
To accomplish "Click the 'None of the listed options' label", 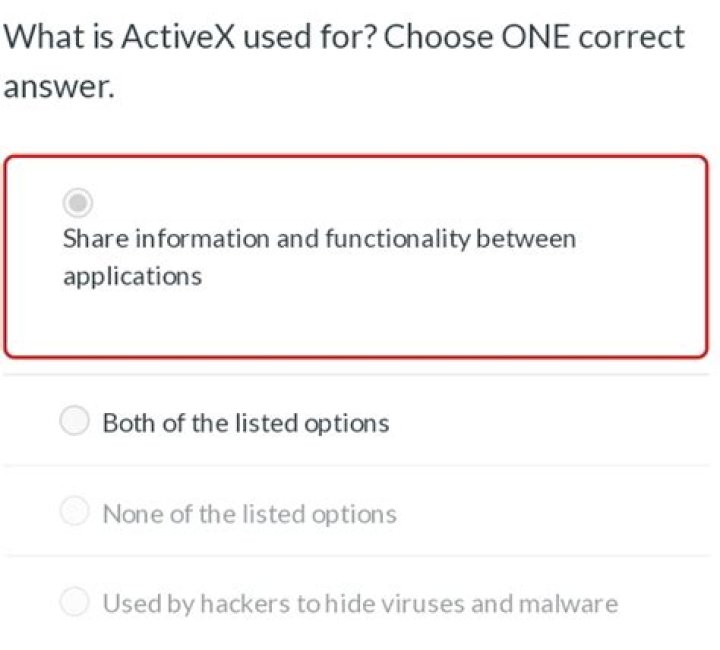I will point(249,514).
